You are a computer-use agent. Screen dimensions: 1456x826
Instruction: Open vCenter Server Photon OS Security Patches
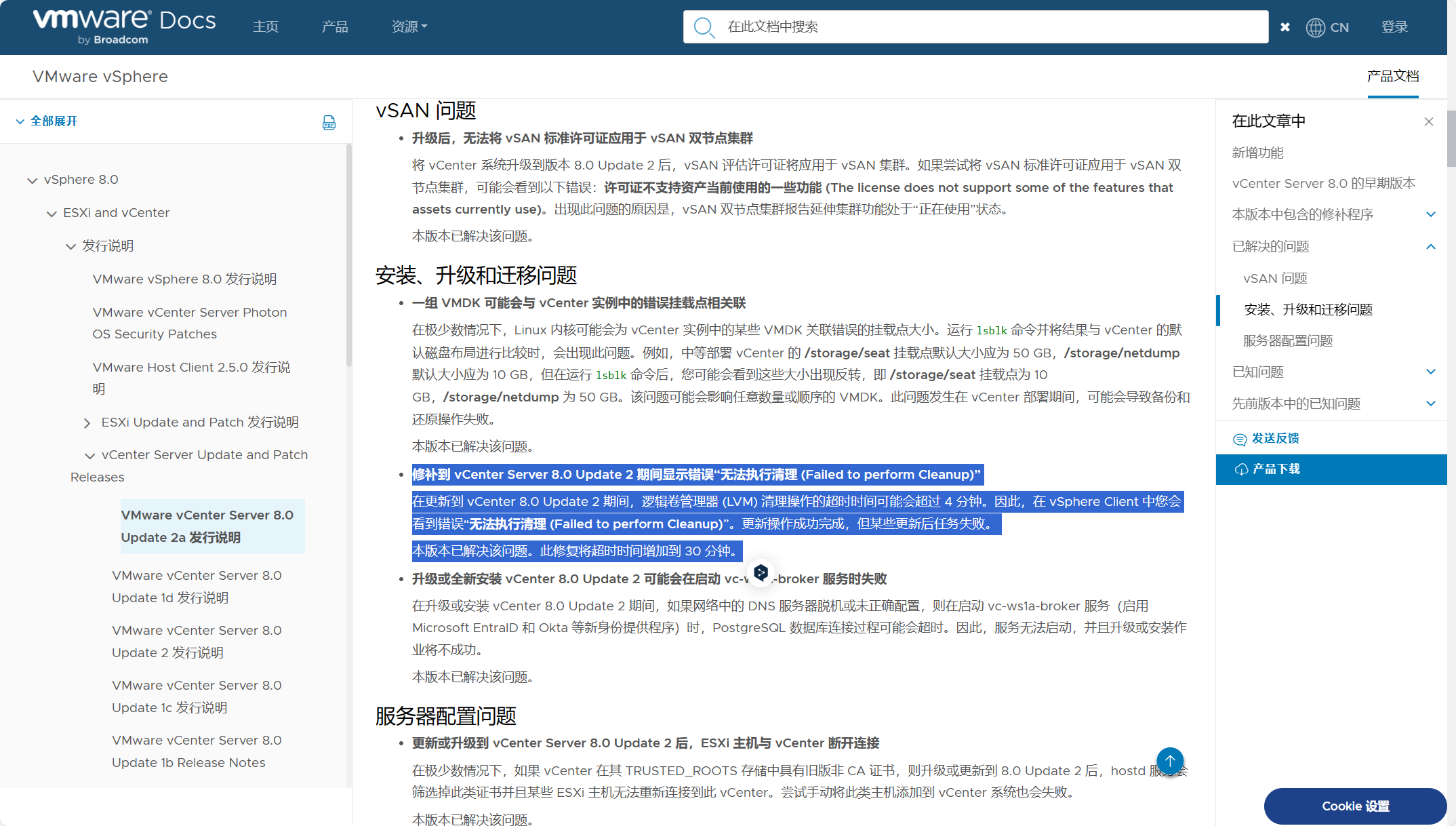pyautogui.click(x=190, y=323)
